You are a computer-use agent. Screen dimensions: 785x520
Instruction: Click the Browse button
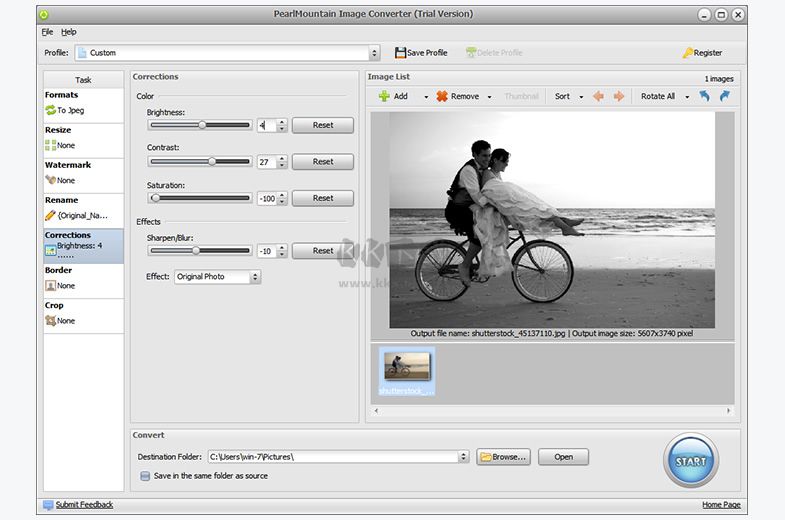(x=503, y=457)
